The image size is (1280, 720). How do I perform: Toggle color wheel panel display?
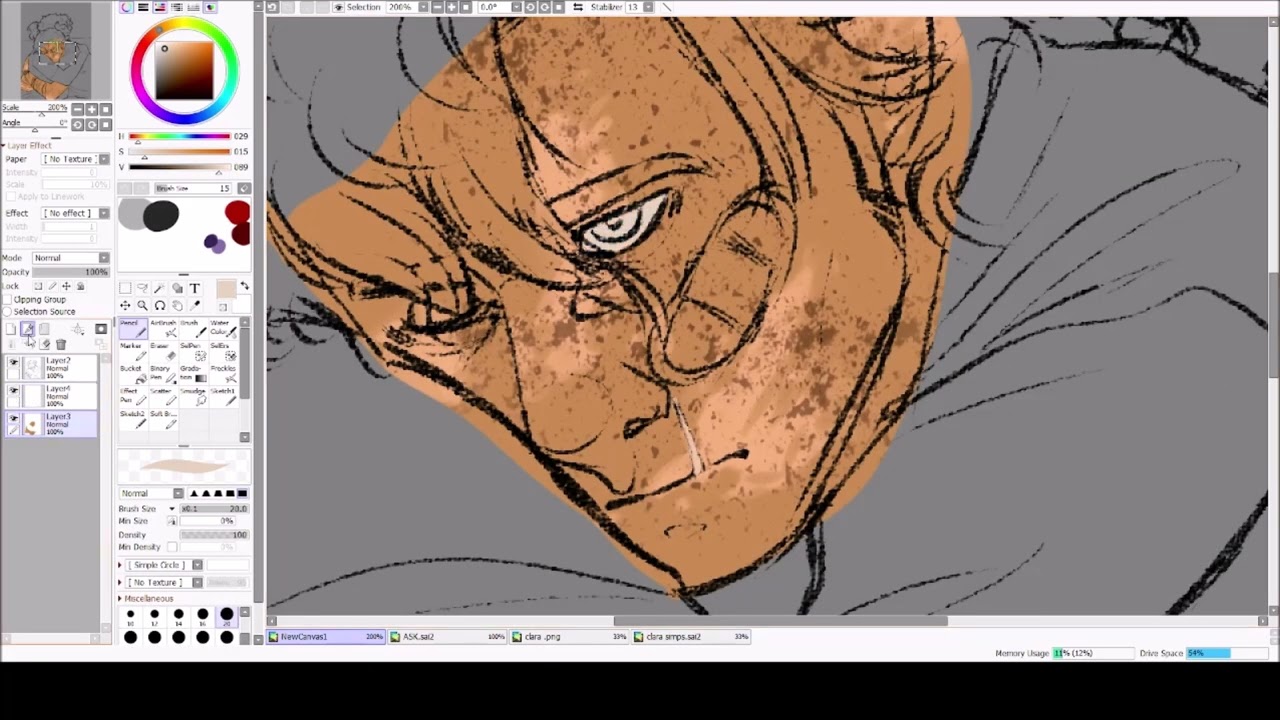(x=126, y=7)
